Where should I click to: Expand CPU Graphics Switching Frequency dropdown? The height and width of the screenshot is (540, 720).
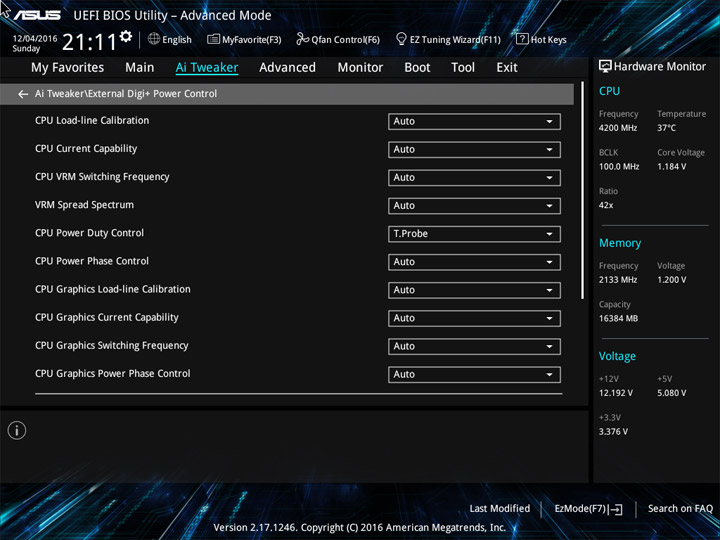(x=474, y=346)
